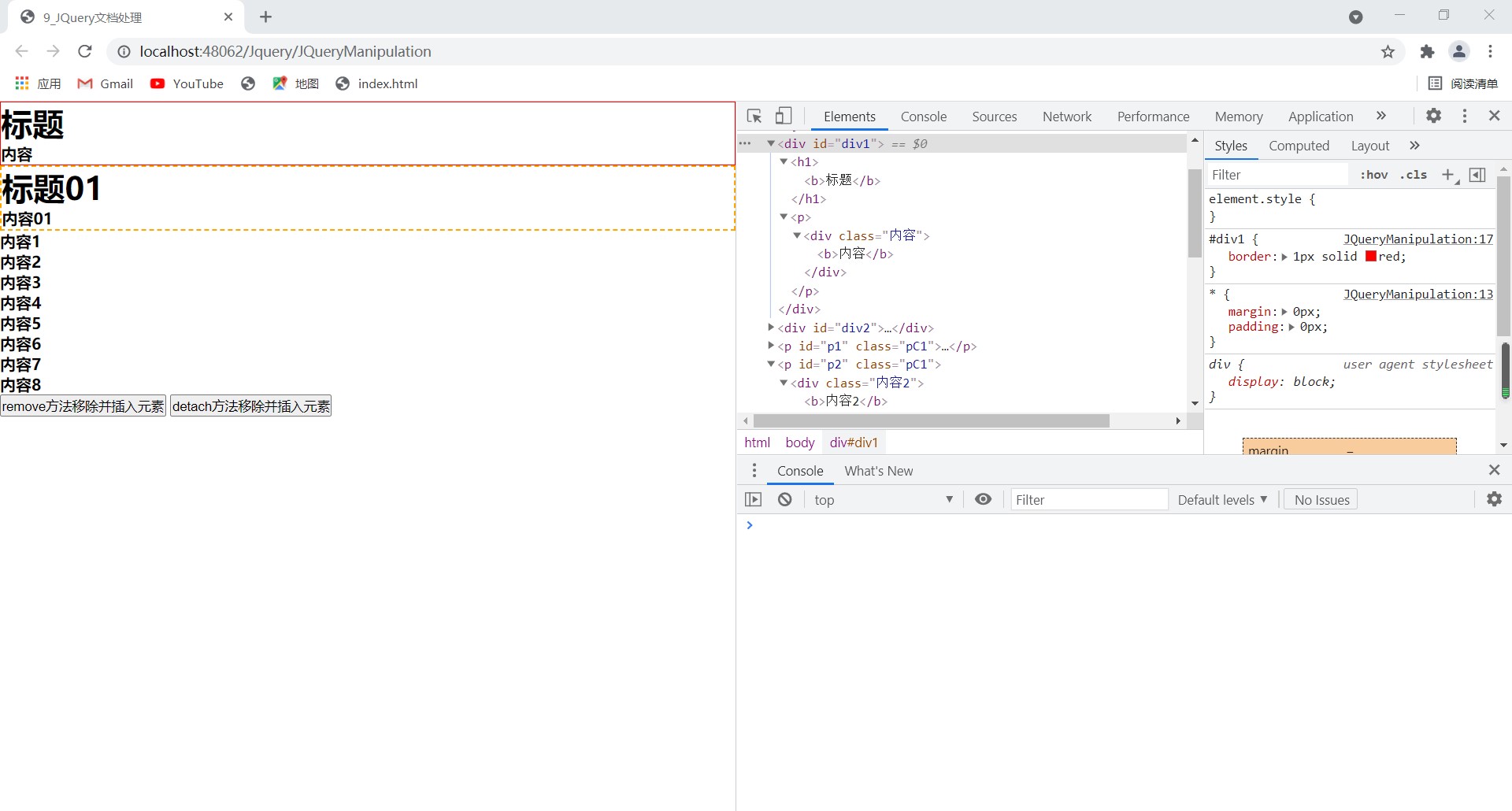Close the console drawer

coord(1495,470)
